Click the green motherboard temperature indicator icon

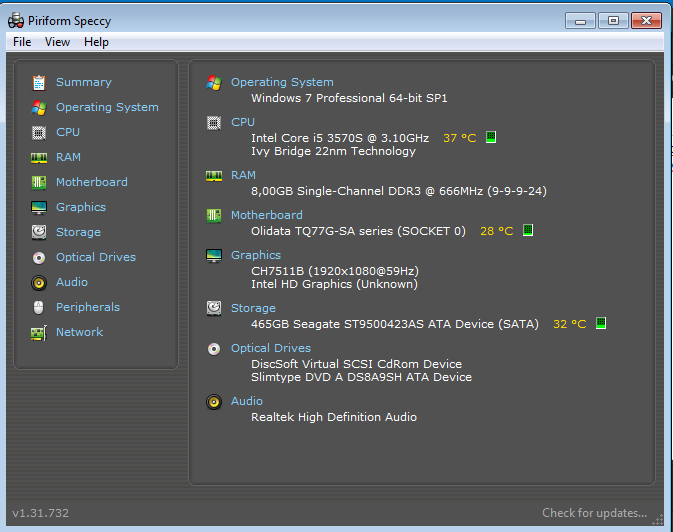[528, 231]
